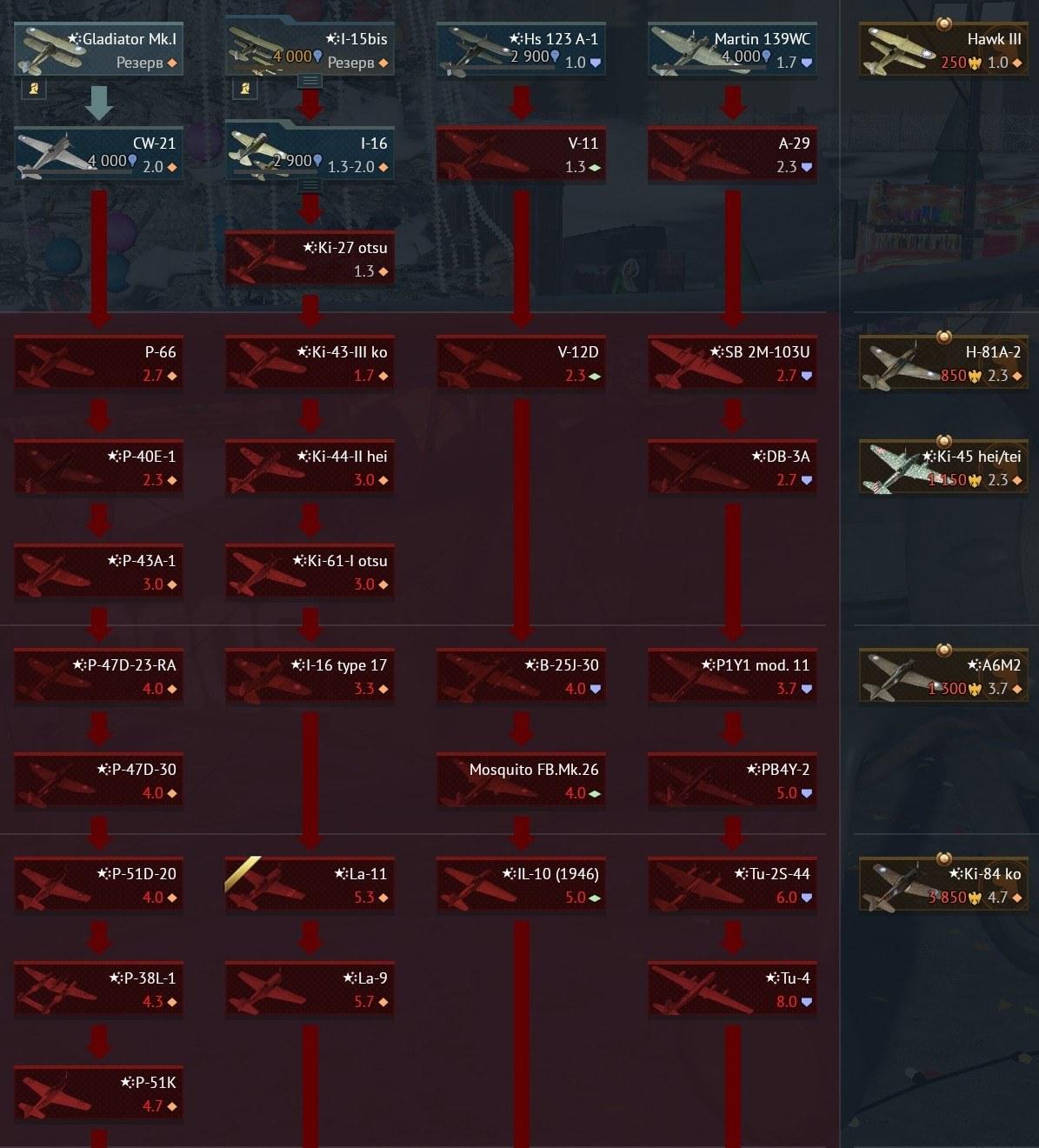Open the Hs 123 A-1 aircraft card
The width and height of the screenshot is (1039, 1148).
coord(521,50)
